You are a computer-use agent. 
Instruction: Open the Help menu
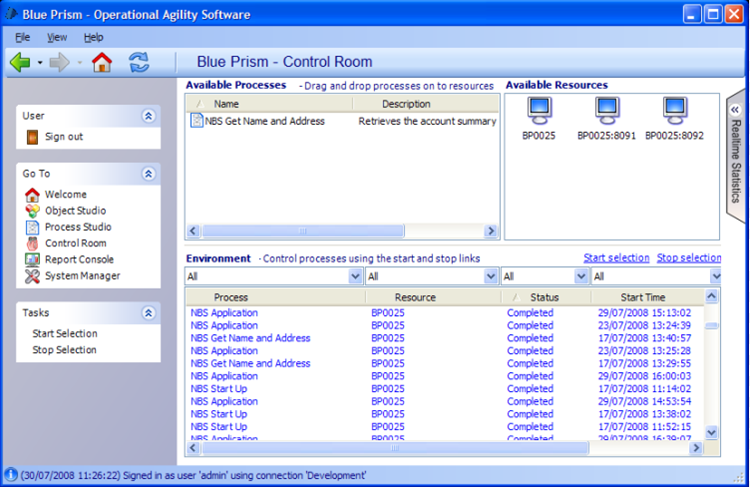point(93,37)
